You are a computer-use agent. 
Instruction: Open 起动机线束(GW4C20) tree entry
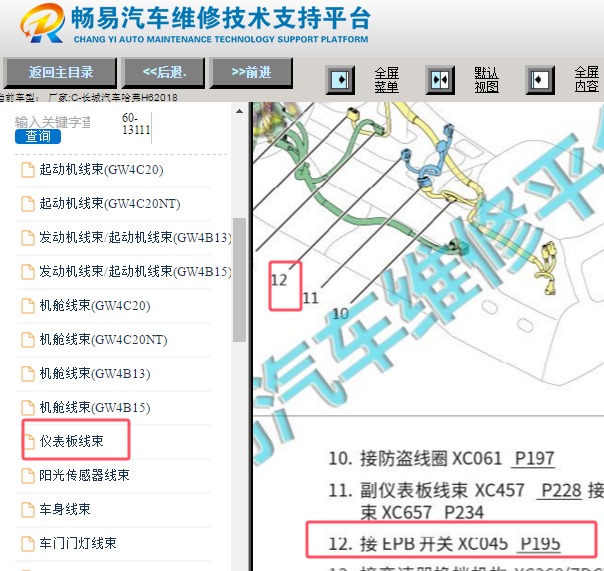(101, 170)
